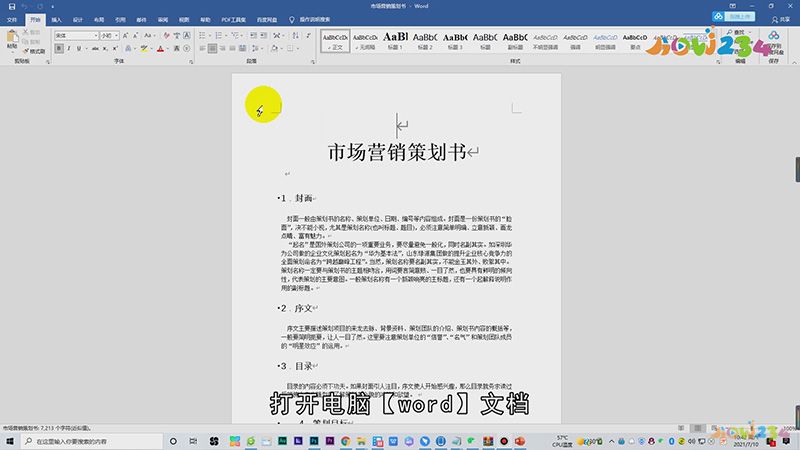Toggle Subscript formatting
This screenshot has width=800, height=450.
point(105,48)
